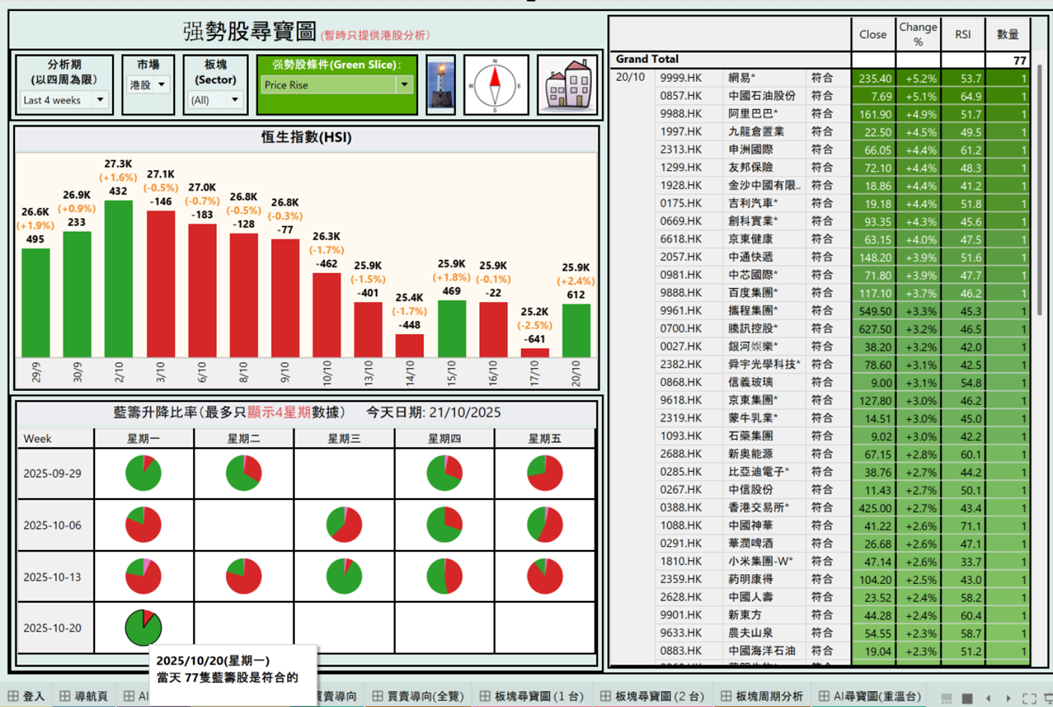Screen dimensions: 1053x707
Task: Click the fullscreen icon in the bottom status bar
Action: tap(1029, 697)
